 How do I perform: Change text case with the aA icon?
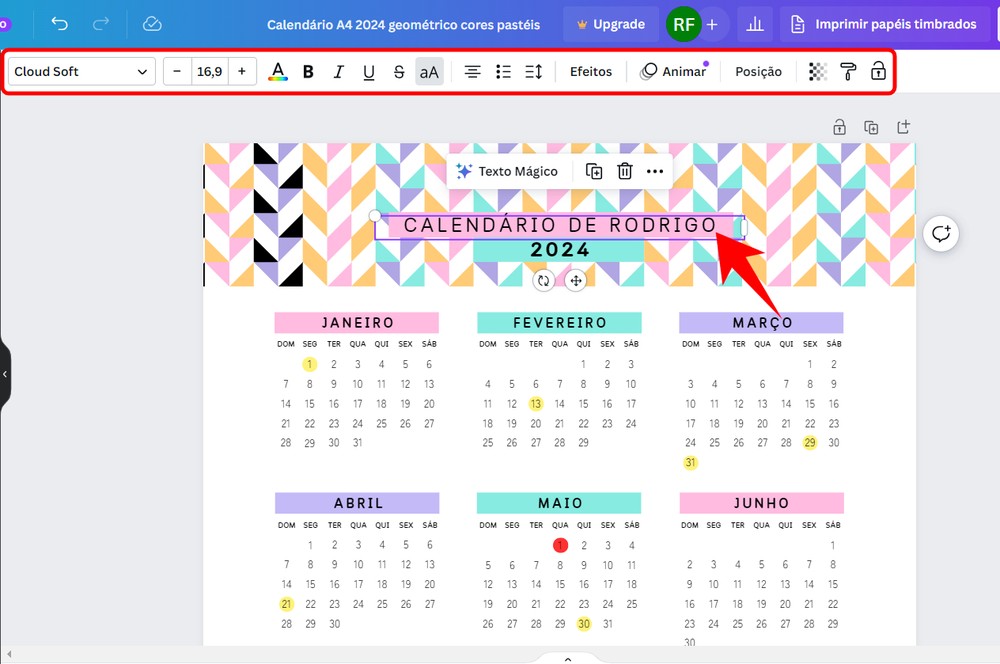click(428, 71)
